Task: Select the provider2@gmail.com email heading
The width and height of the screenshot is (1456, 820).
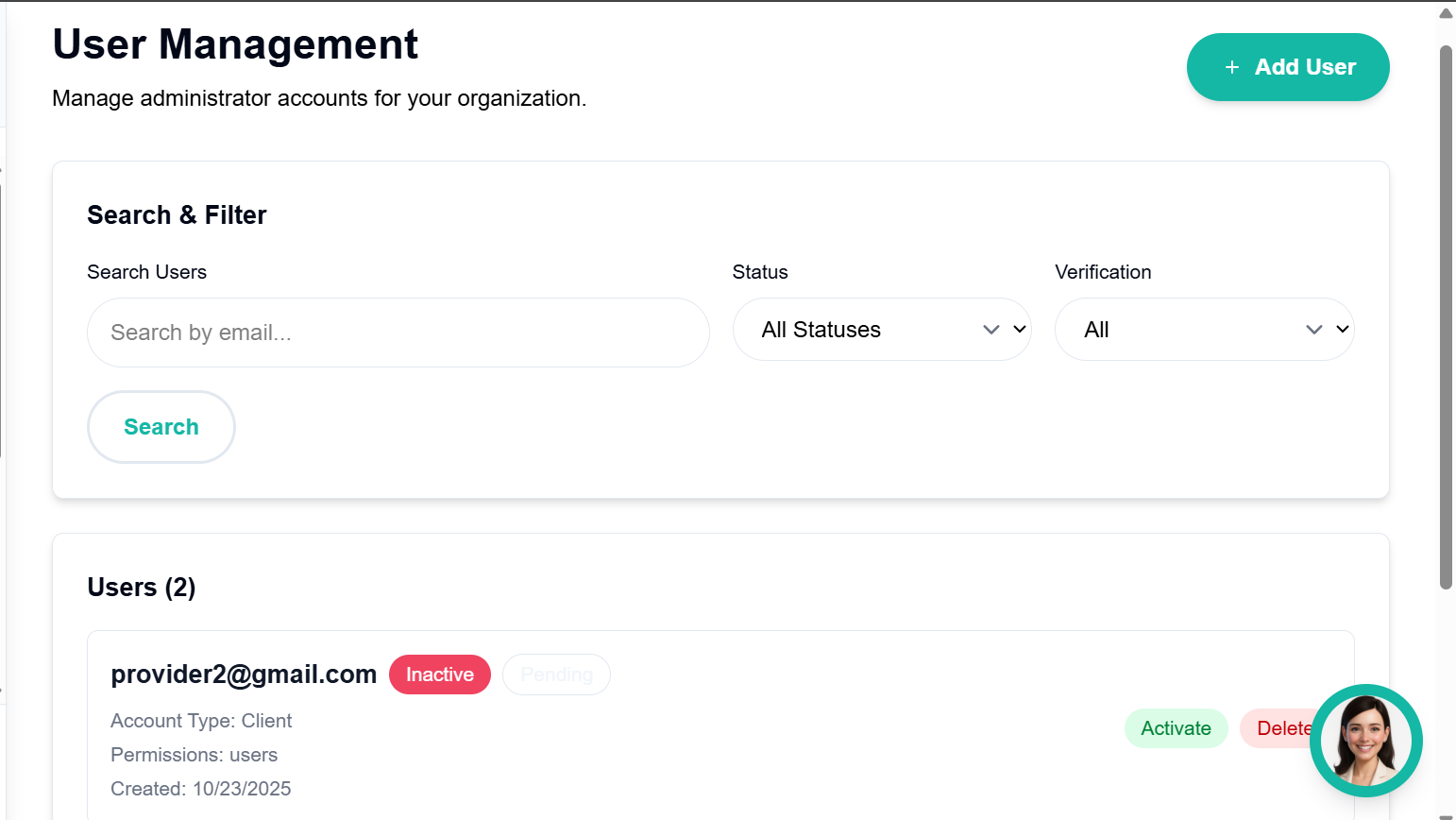Action: tap(244, 675)
